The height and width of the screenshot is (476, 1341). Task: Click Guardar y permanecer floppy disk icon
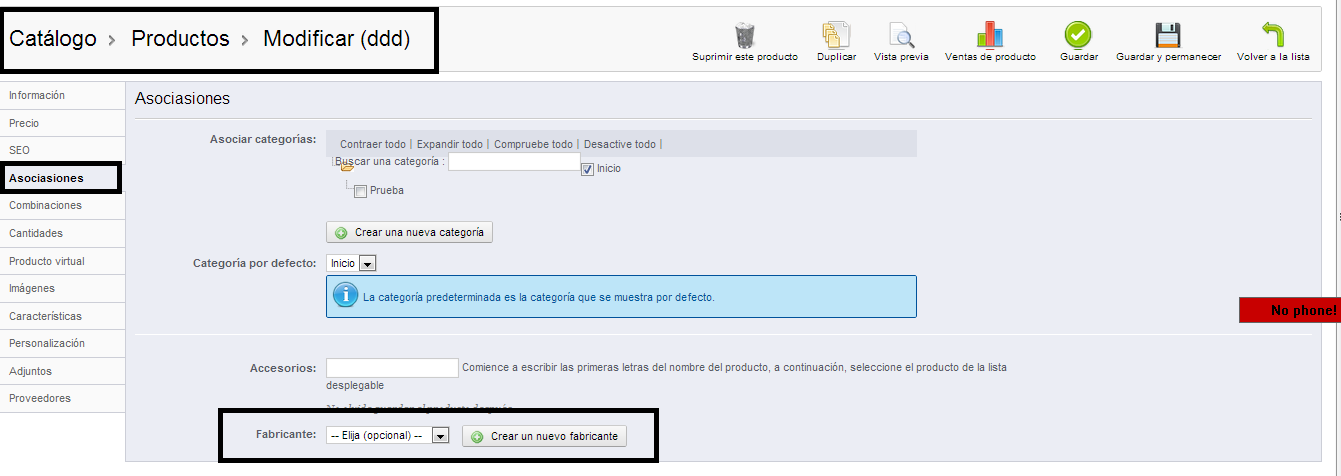(1168, 35)
